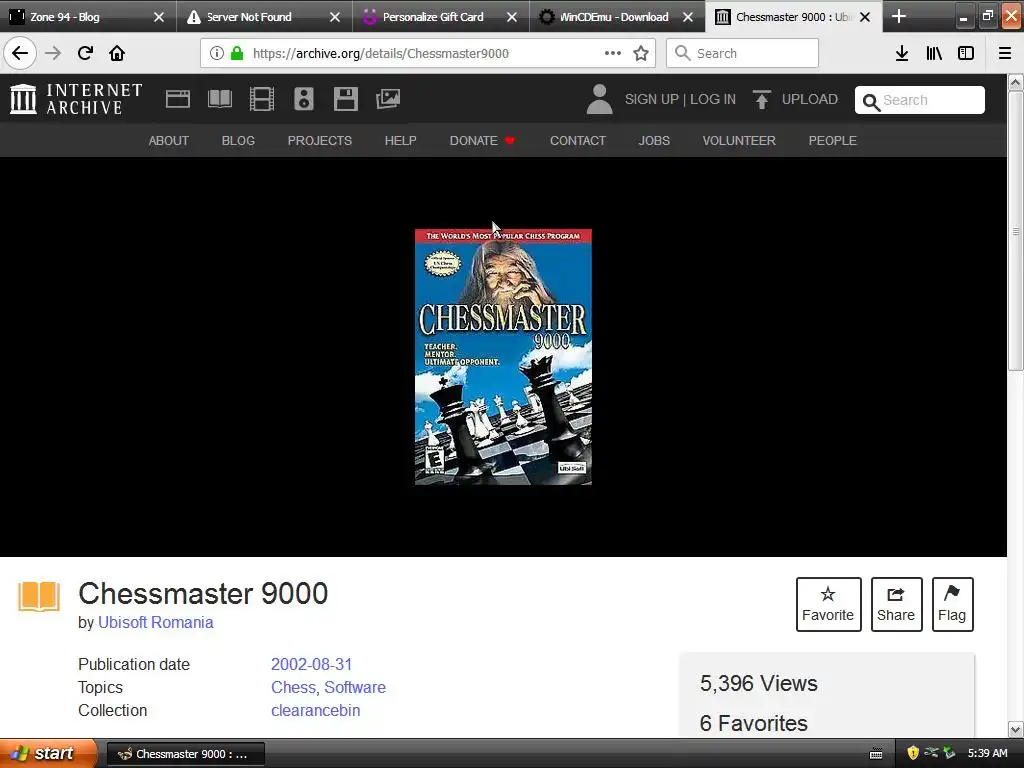Click the Chessmaster 9000 taskbar button

[185, 754]
